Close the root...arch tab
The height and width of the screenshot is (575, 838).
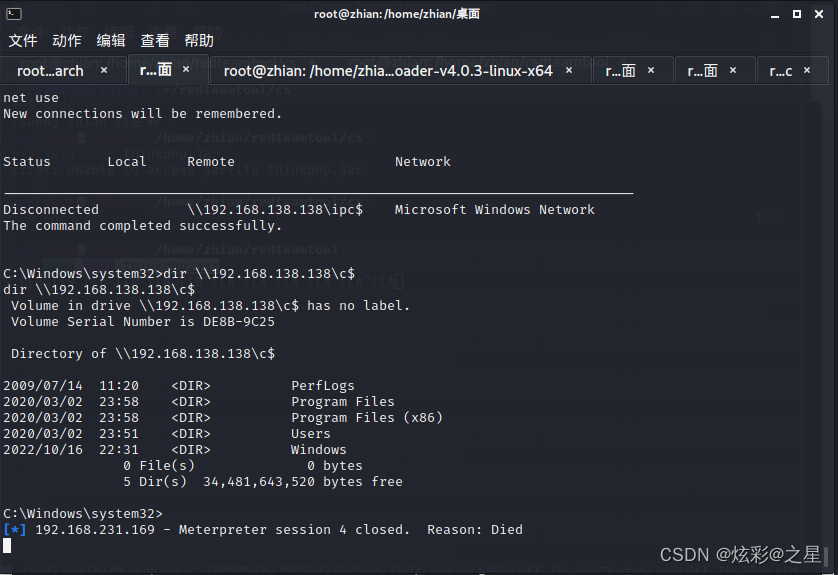104,70
